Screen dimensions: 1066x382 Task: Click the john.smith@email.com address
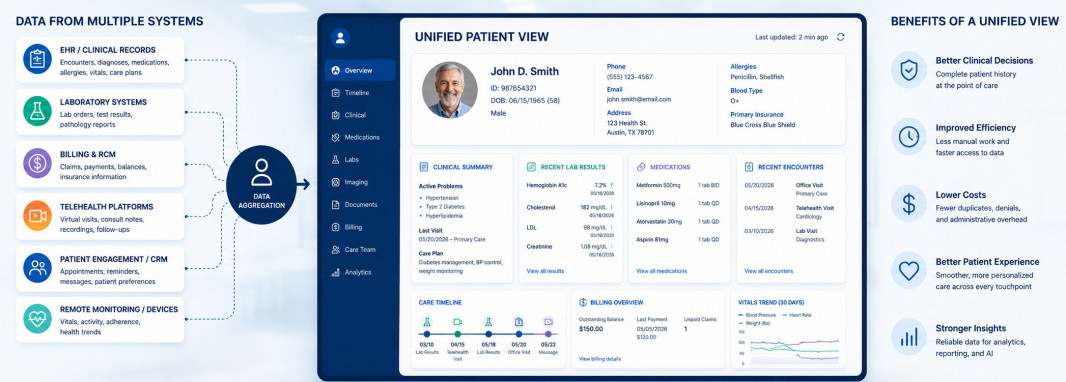click(x=638, y=99)
